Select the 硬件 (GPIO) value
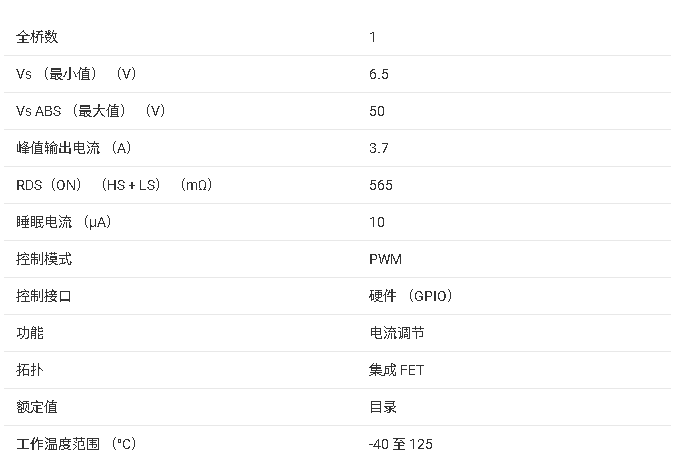The width and height of the screenshot is (689, 461). pos(411,296)
